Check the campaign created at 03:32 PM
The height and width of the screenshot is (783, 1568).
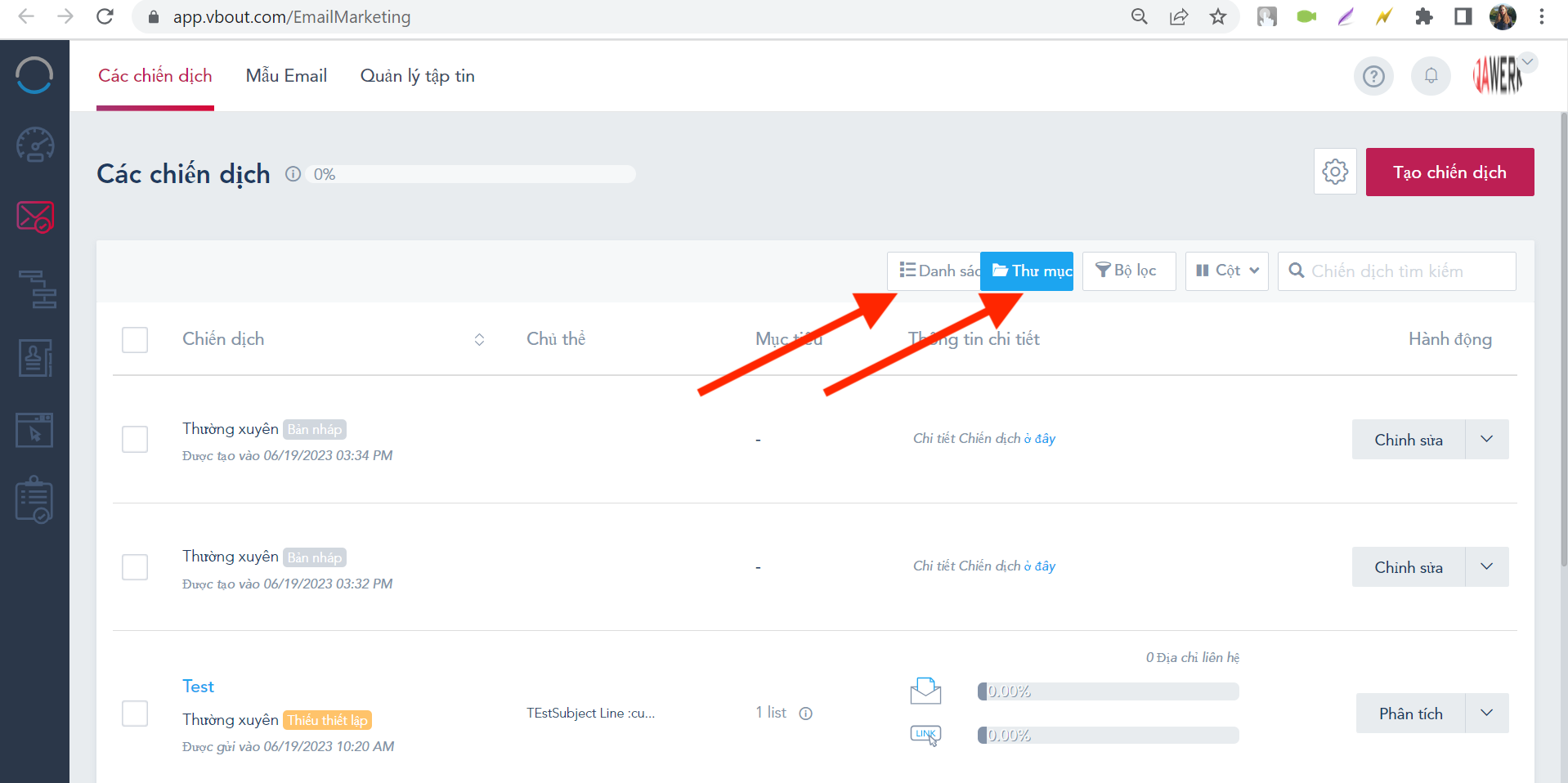coord(135,567)
